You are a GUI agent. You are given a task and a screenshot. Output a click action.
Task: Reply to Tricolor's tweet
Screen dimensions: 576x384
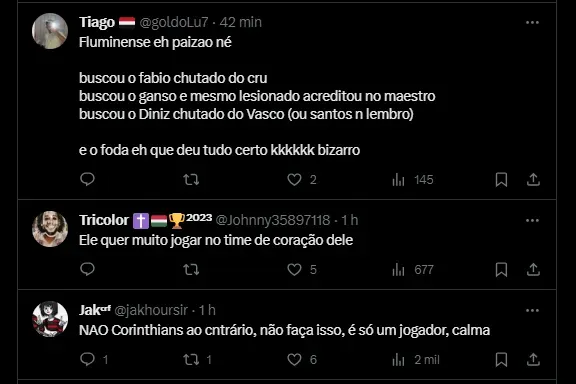(x=87, y=269)
